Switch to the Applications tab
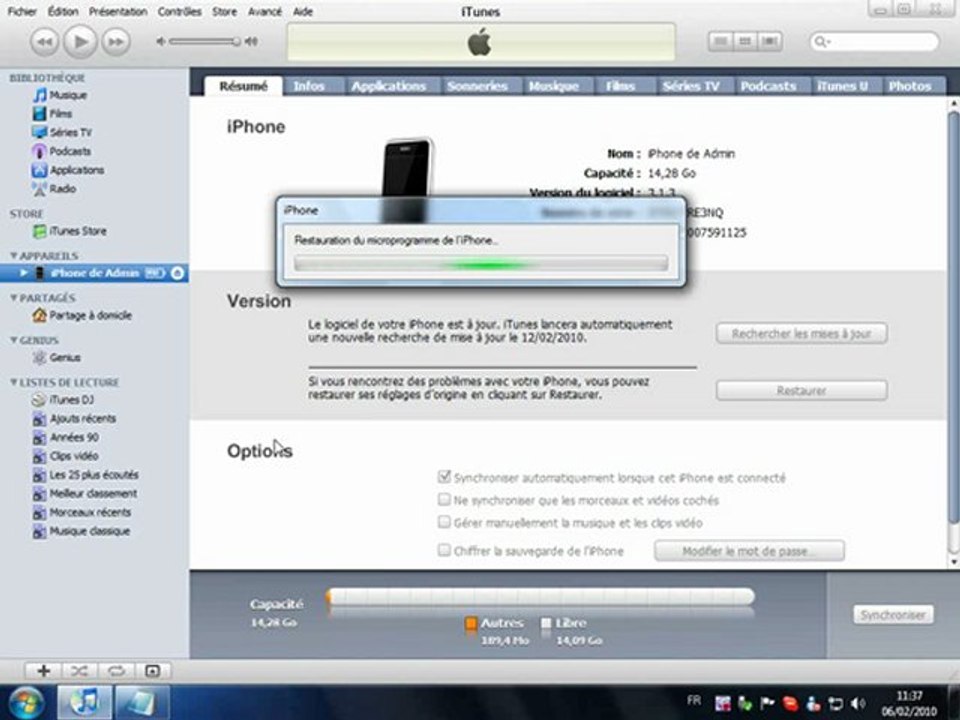This screenshot has height=720, width=960. [389, 86]
